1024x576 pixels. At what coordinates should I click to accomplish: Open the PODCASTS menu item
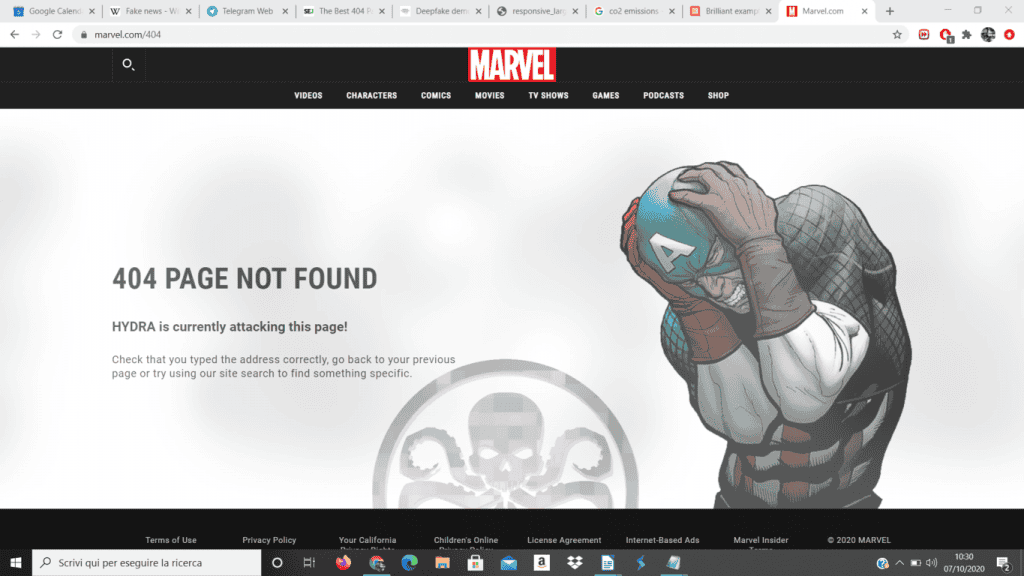664,95
